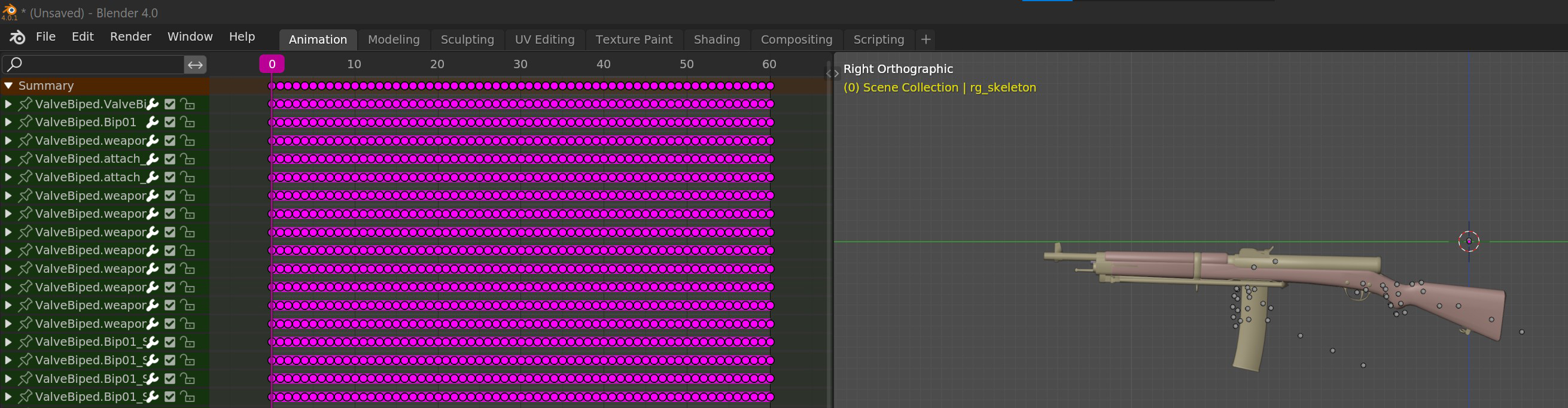Switch to the Shading workspace tab

717,39
